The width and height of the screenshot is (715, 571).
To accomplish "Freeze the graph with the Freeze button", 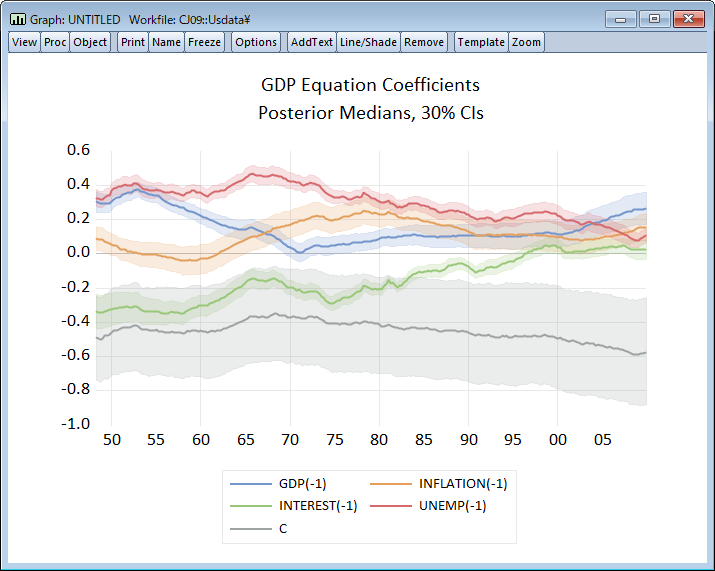I will point(205,42).
